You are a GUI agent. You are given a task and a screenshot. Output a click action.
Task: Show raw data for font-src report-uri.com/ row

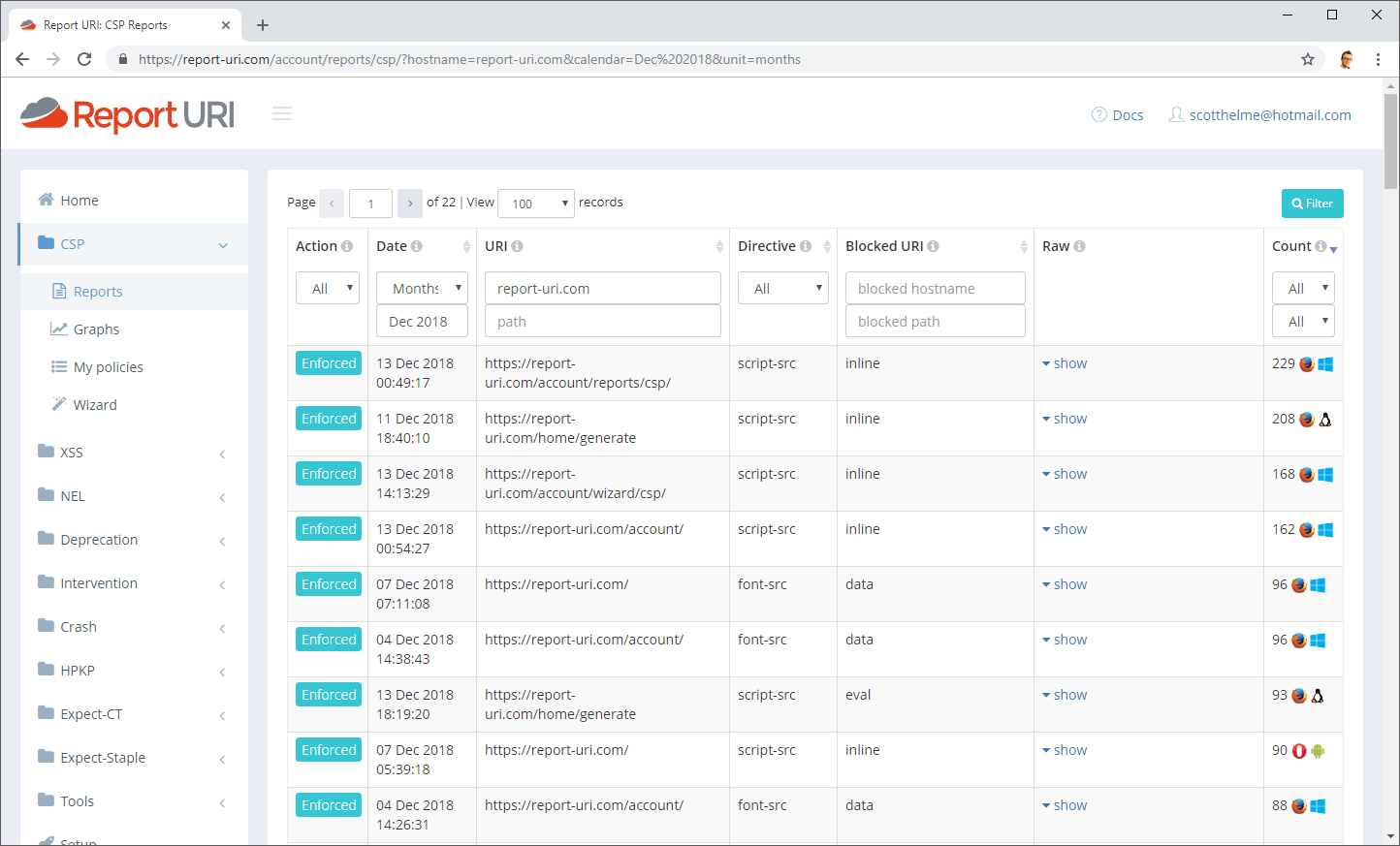[1065, 584]
